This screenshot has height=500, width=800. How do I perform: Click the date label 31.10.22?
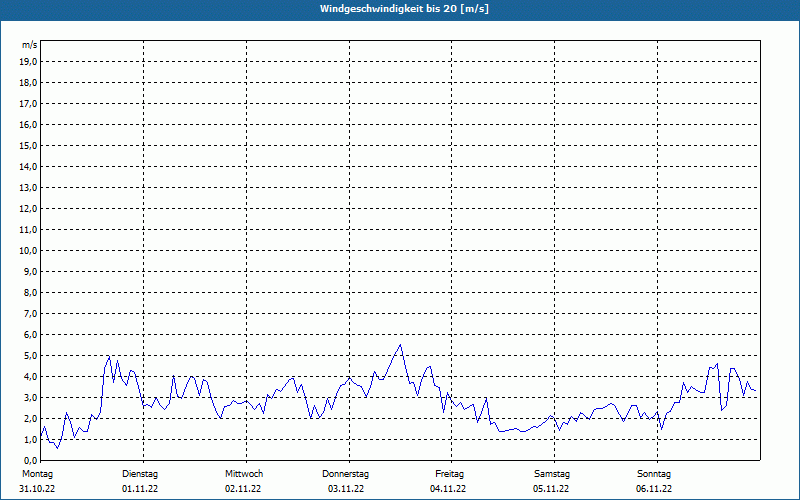point(37,489)
